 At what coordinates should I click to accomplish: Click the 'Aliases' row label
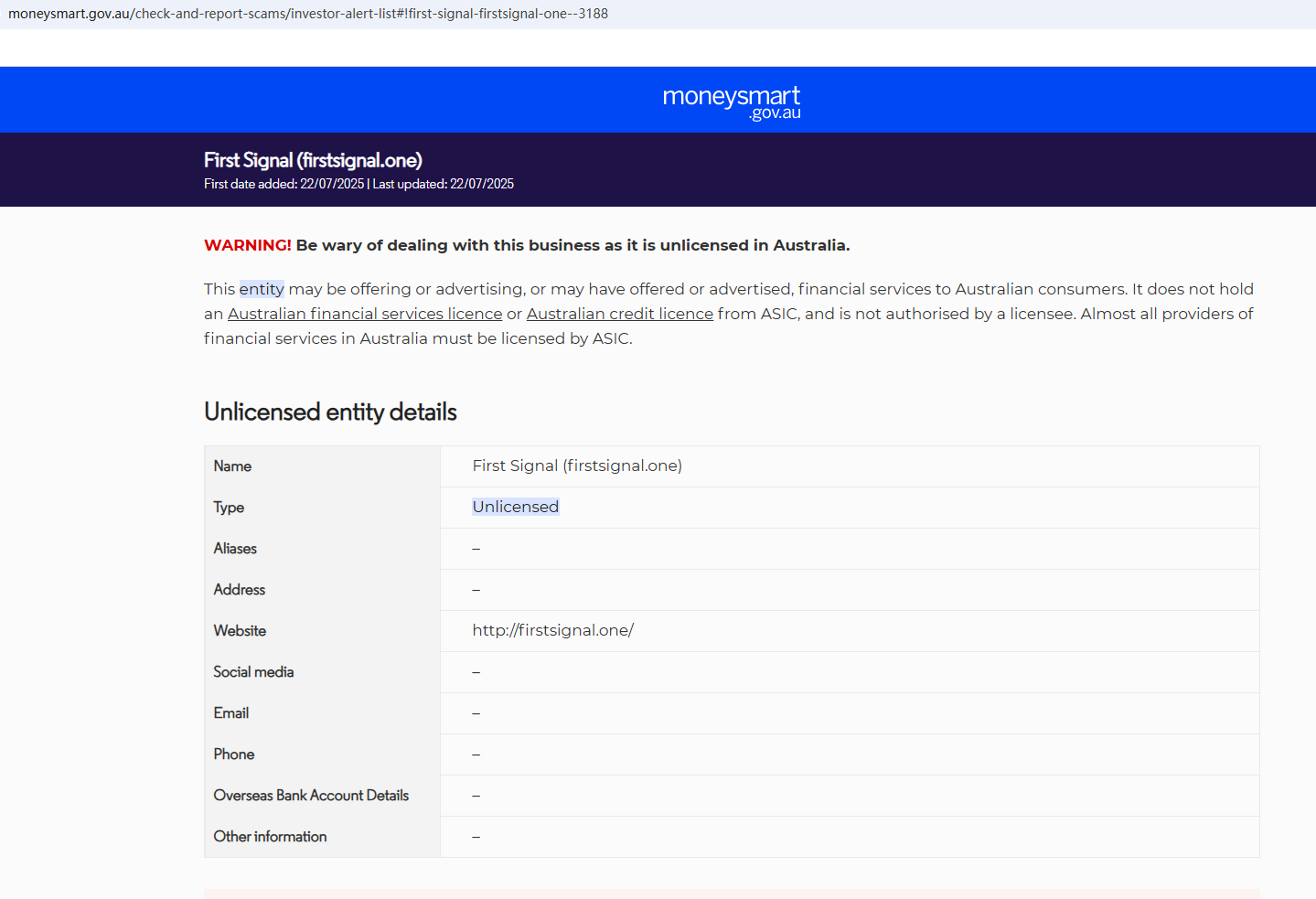tap(235, 549)
